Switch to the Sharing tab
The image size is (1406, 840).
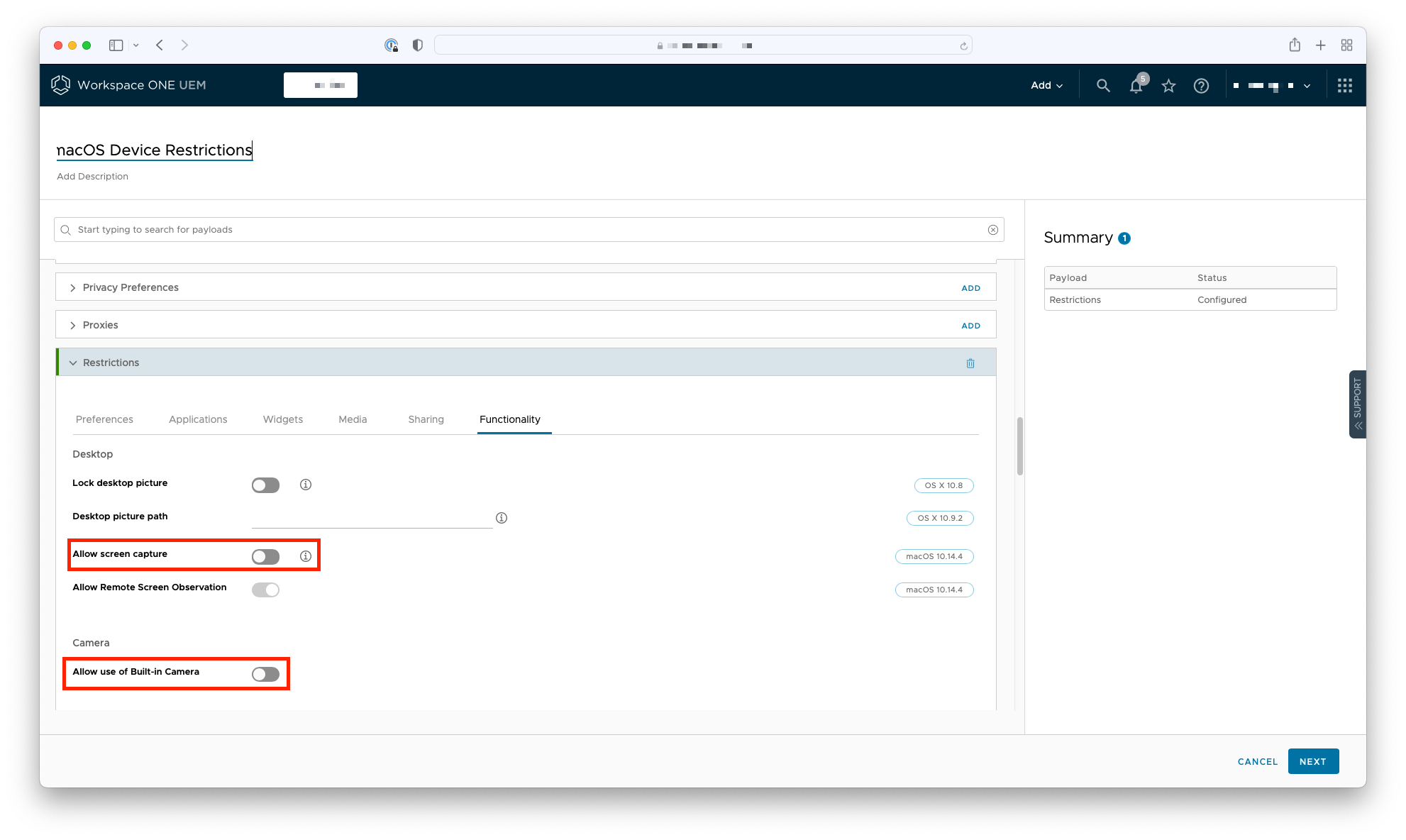tap(426, 419)
